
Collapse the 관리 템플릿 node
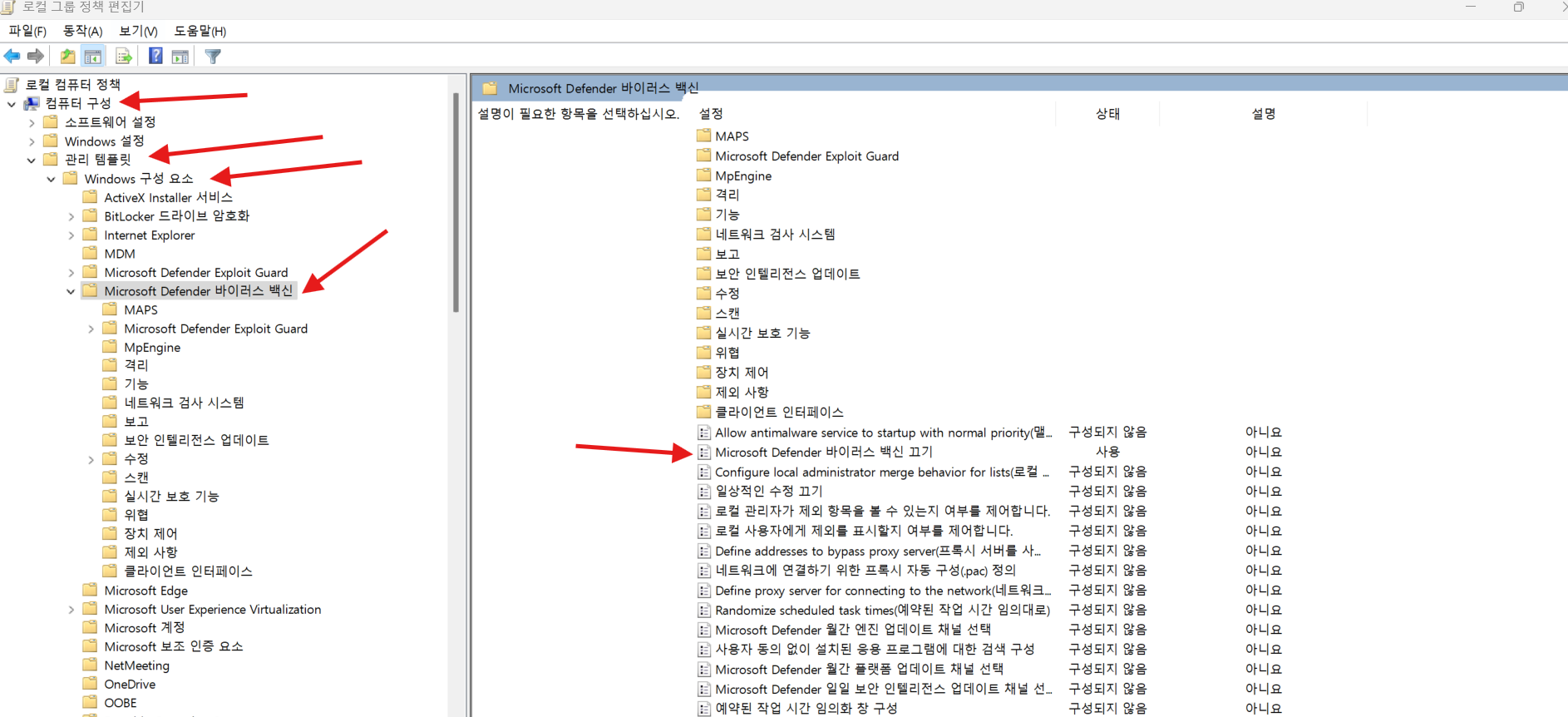click(32, 160)
